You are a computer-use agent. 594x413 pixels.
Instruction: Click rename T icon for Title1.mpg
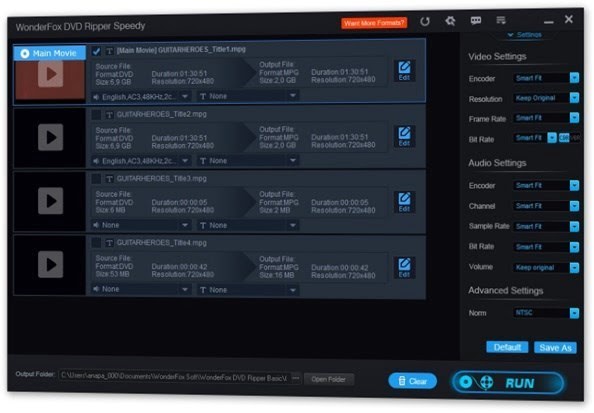pyautogui.click(x=109, y=51)
